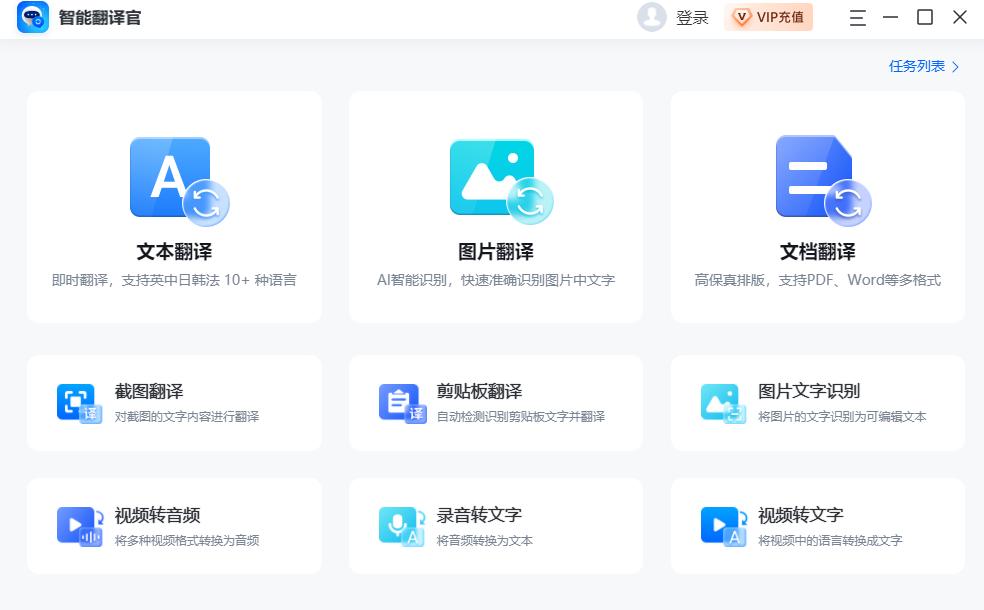The height and width of the screenshot is (610, 984).
Task: Click the 智能翻译官 app logo icon
Action: 31,17
